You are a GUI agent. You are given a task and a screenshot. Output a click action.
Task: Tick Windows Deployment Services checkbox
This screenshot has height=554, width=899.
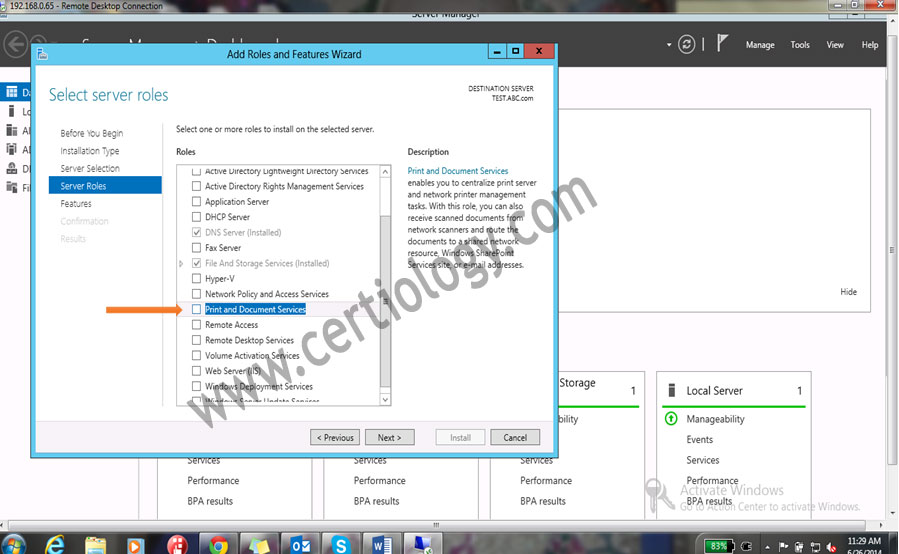(196, 387)
